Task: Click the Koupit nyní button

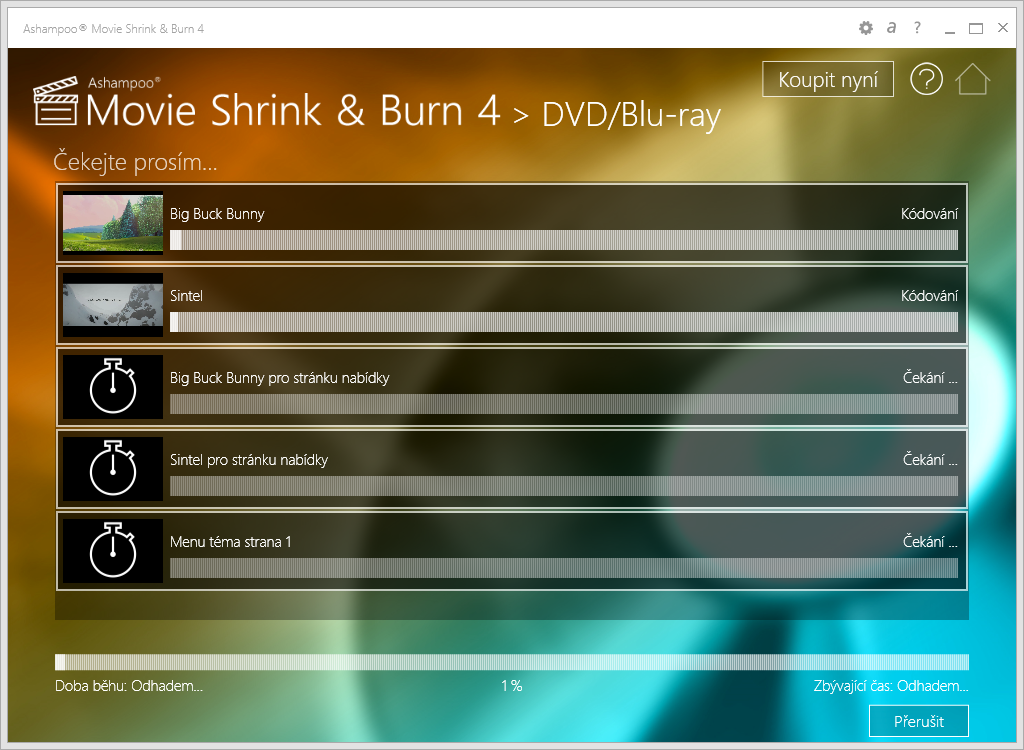Action: pyautogui.click(x=827, y=79)
